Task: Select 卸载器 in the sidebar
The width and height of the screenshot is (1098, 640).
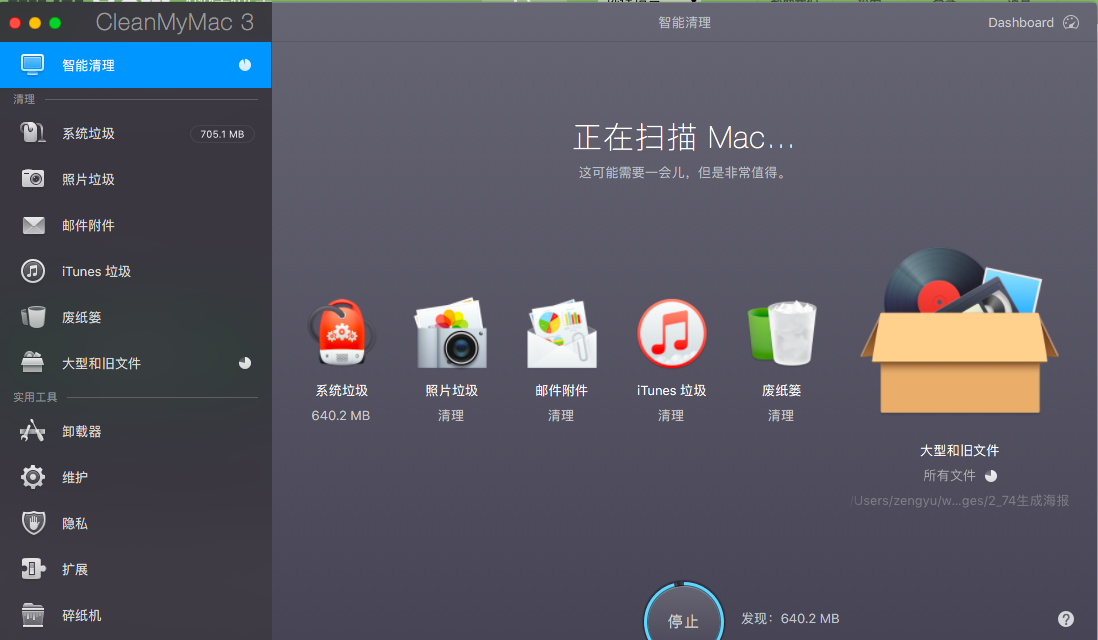Action: click(x=135, y=431)
